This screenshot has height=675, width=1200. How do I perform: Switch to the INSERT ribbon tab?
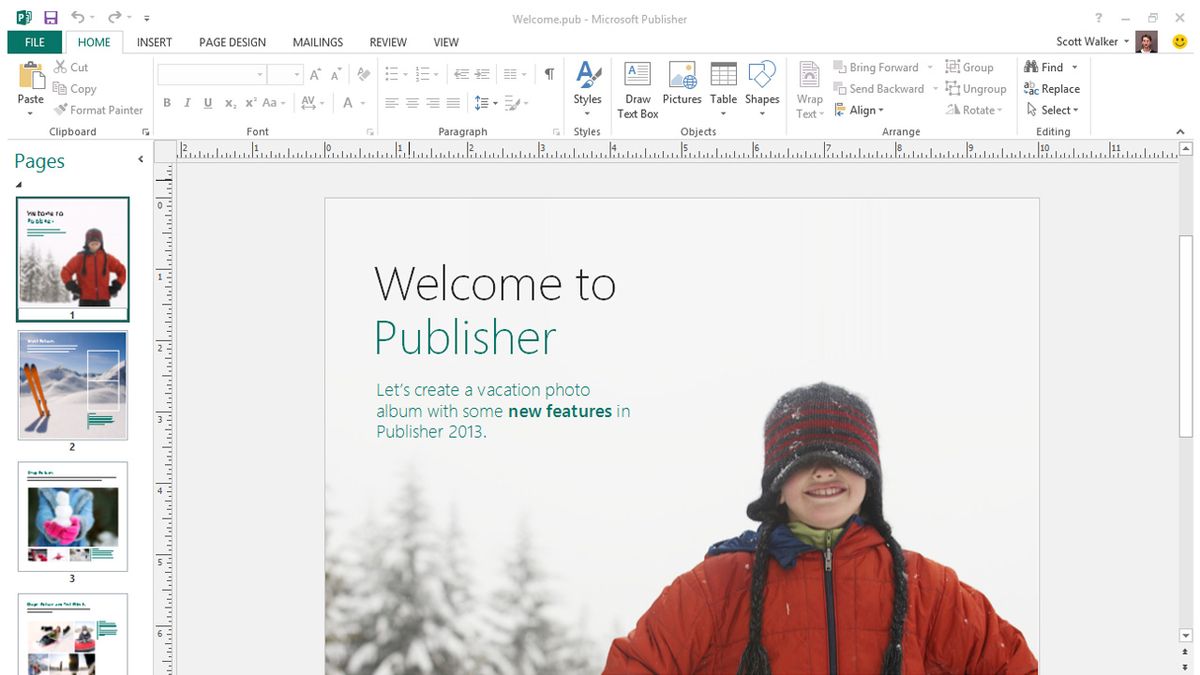click(154, 42)
